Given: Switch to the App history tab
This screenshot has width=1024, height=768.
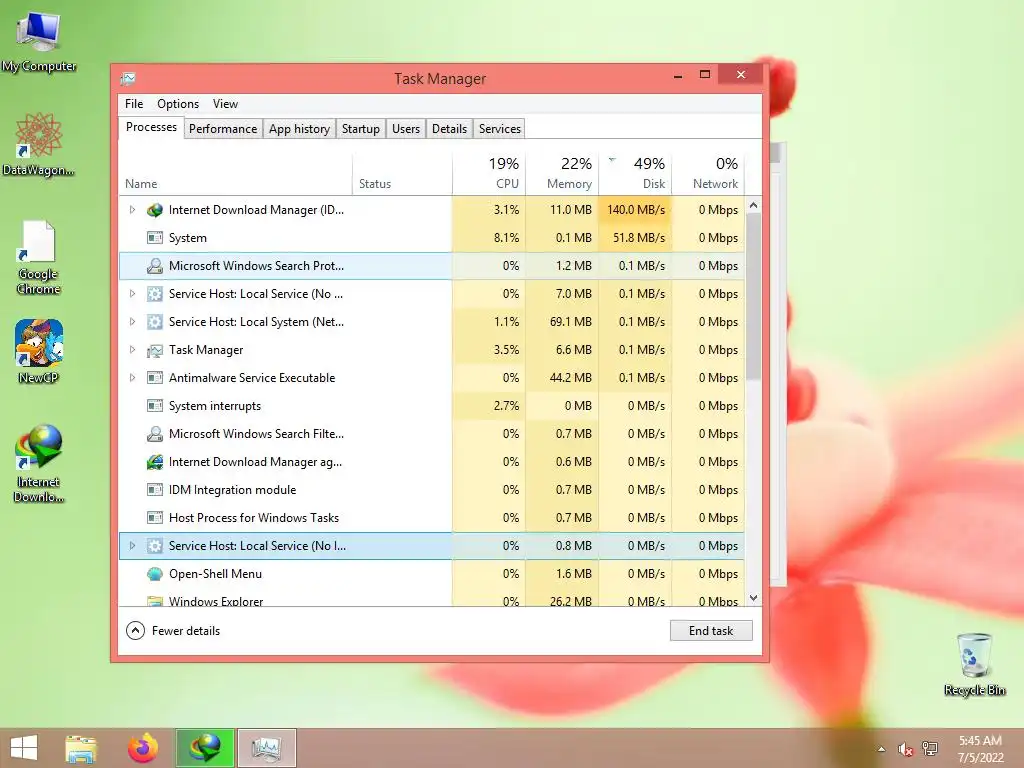Looking at the screenshot, I should tap(299, 129).
